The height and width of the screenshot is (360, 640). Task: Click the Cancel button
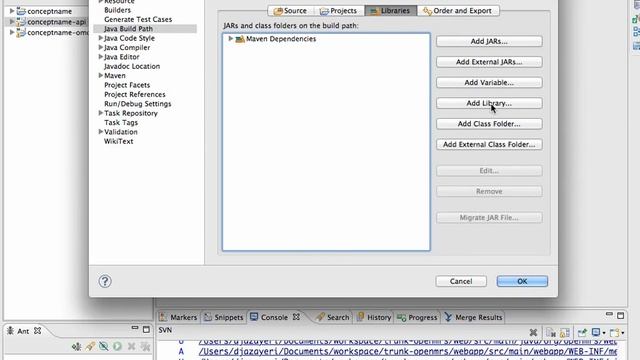(461, 281)
